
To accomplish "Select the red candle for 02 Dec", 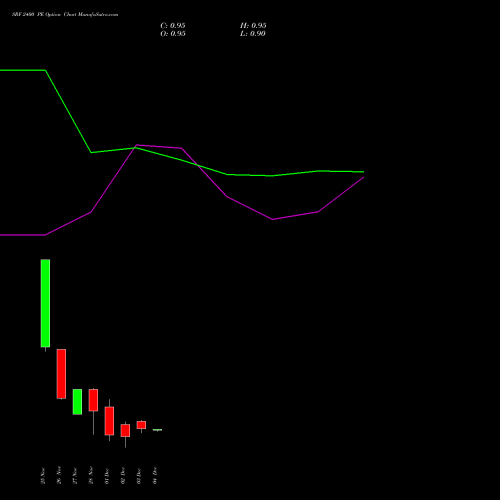I will point(125,430).
